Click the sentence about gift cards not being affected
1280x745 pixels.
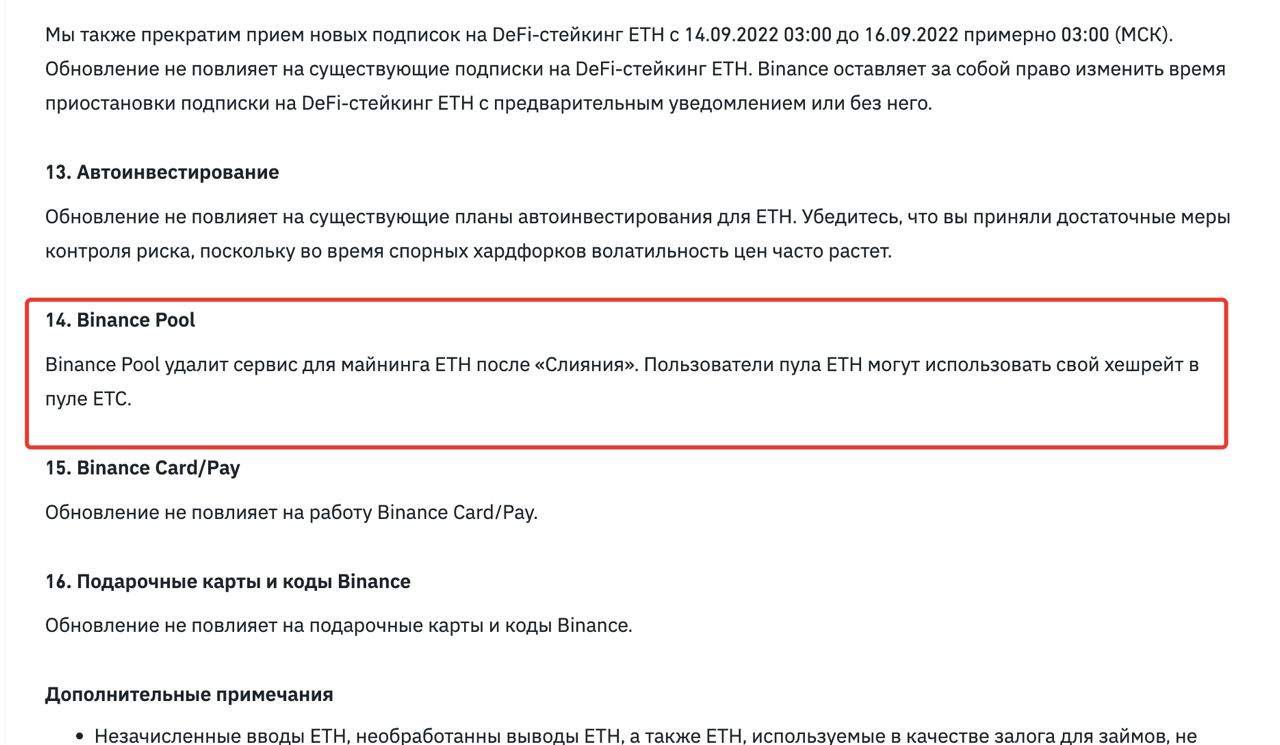point(338,627)
